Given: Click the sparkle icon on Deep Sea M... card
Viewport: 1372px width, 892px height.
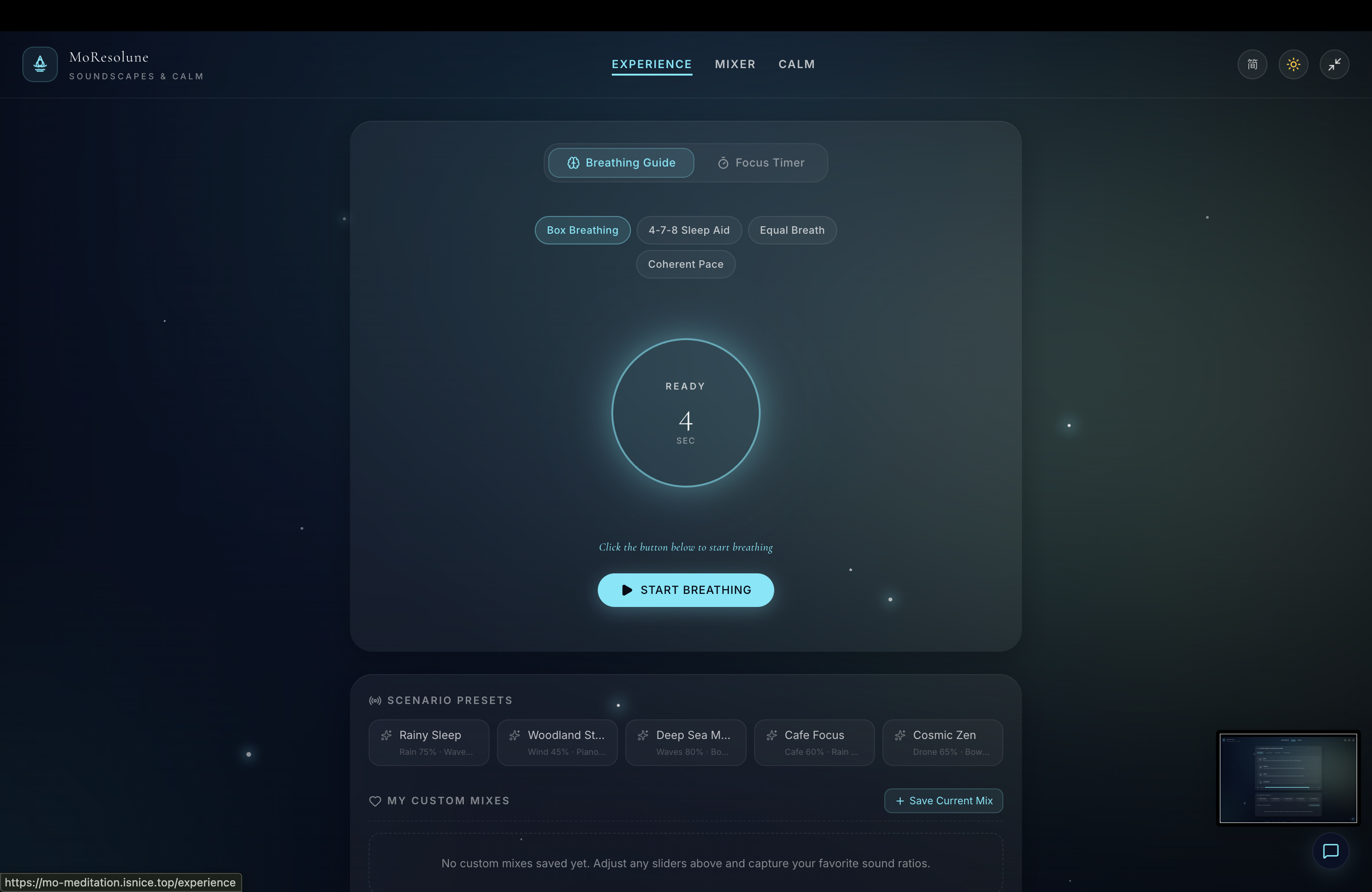Looking at the screenshot, I should [x=643, y=735].
